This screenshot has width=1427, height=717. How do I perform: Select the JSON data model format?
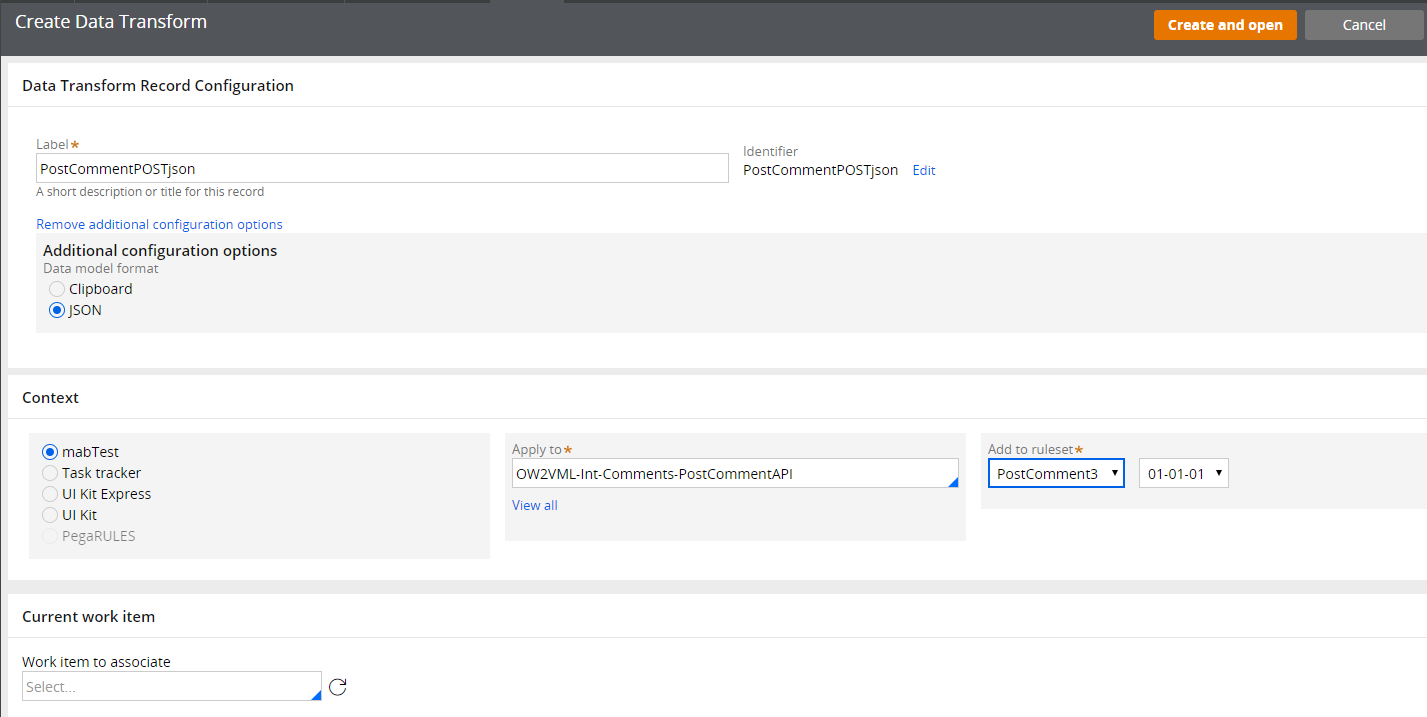57,310
